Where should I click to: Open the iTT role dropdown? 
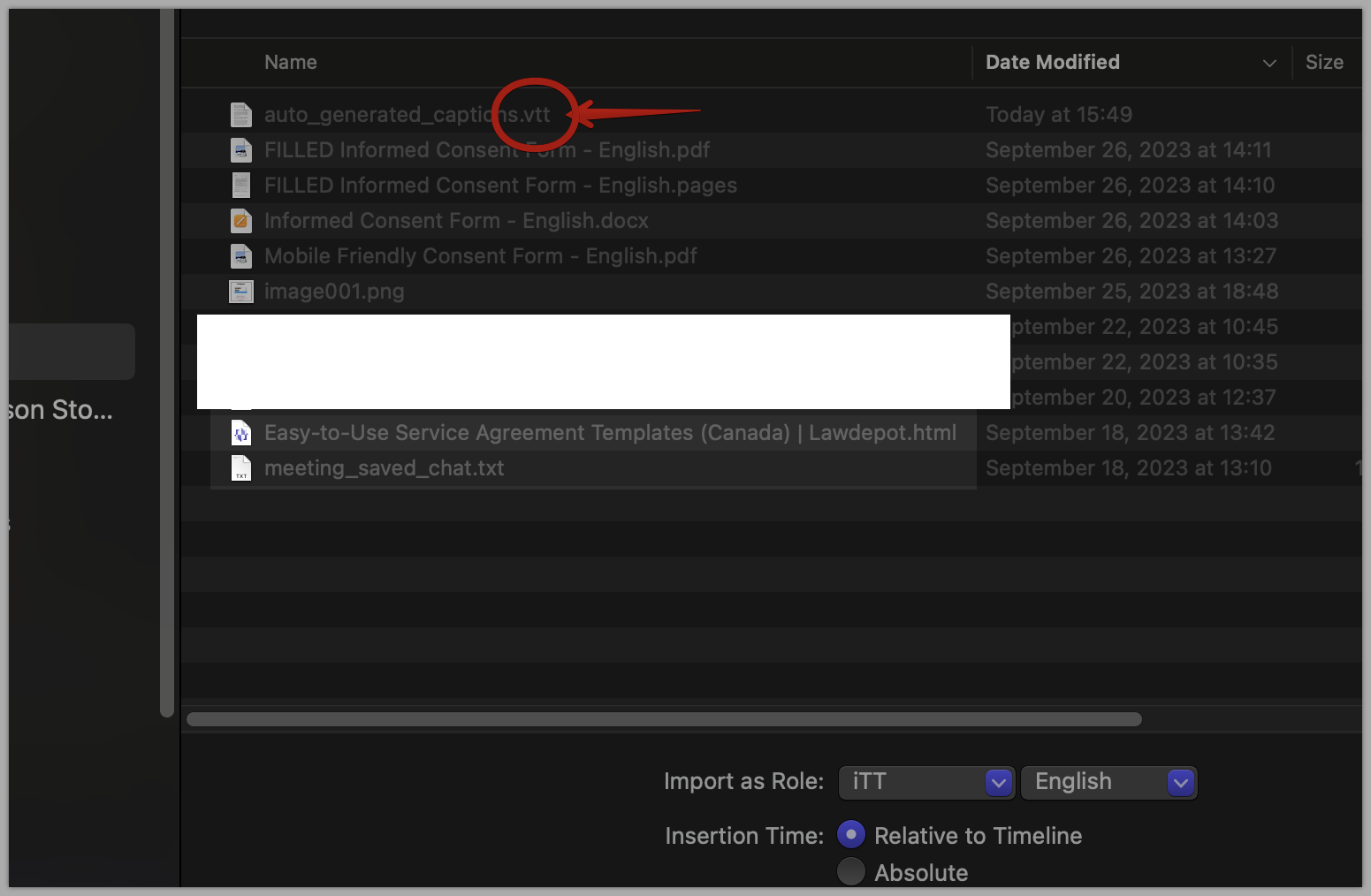926,782
